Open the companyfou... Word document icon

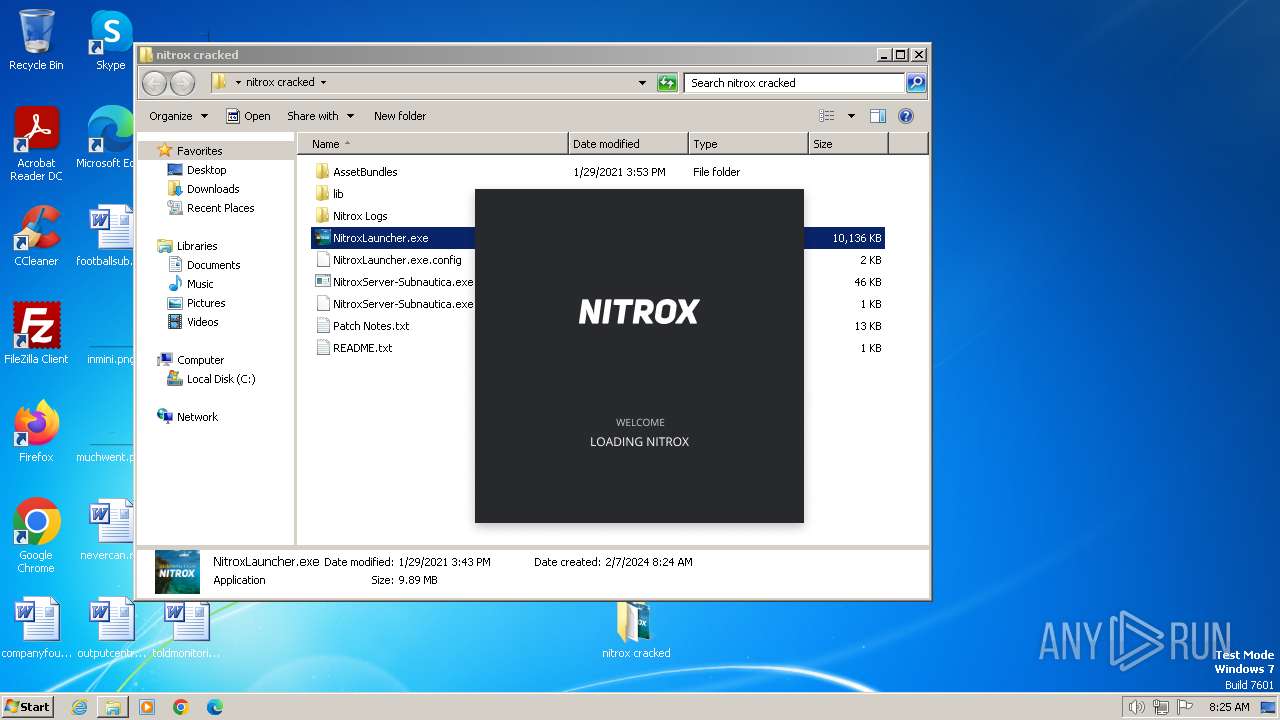36,627
